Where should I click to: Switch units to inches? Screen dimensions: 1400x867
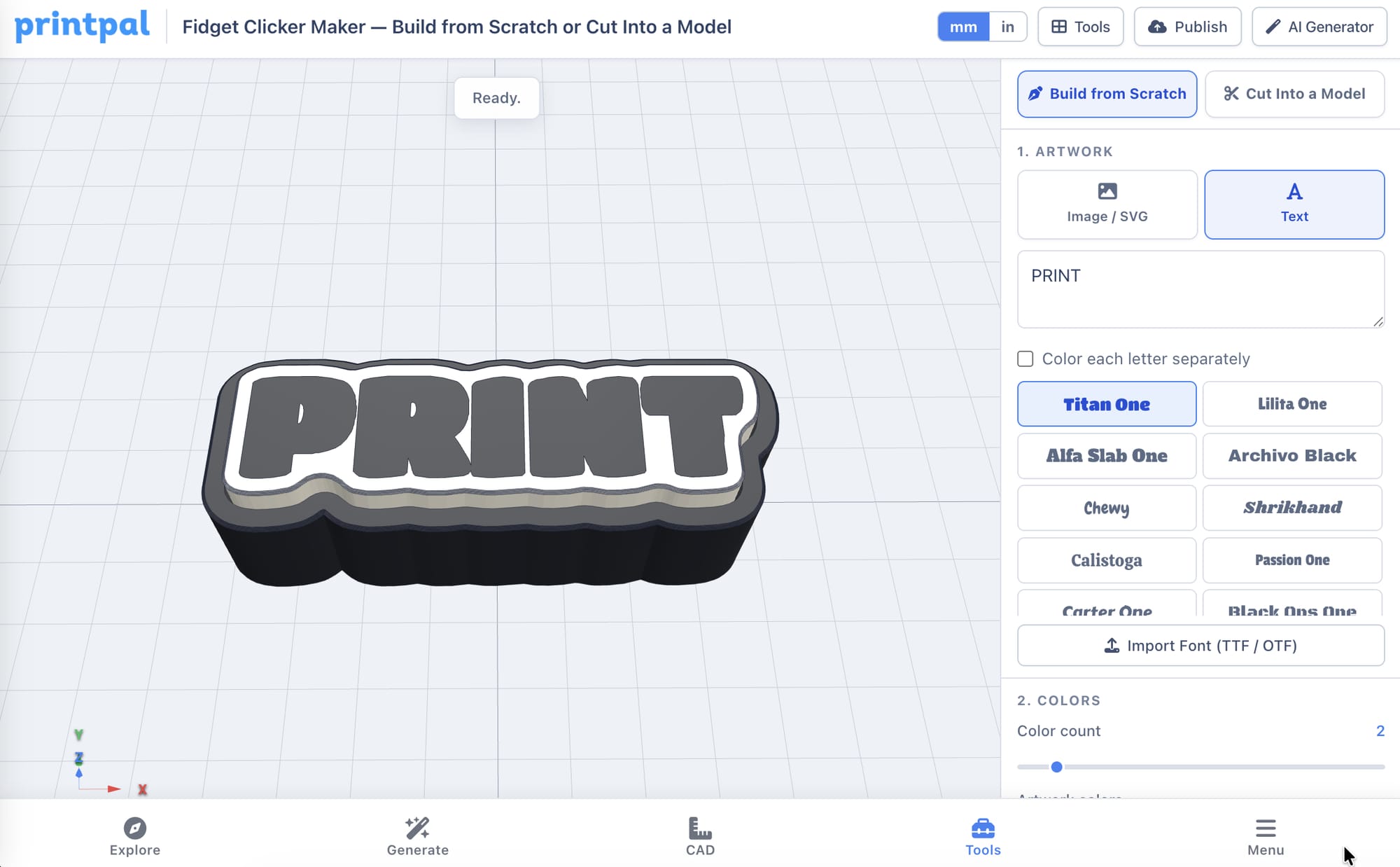(1007, 27)
